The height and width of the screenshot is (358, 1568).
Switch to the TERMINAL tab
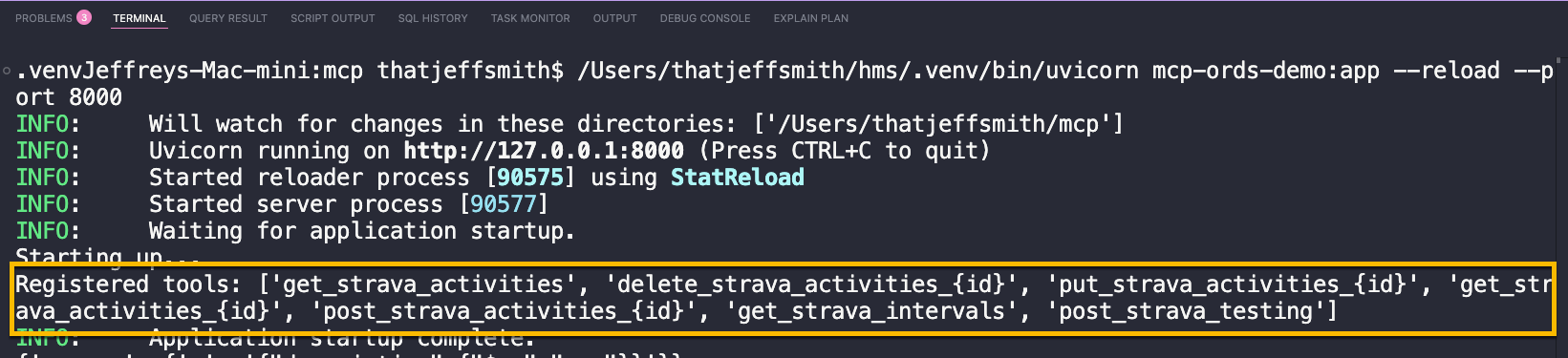(x=140, y=18)
